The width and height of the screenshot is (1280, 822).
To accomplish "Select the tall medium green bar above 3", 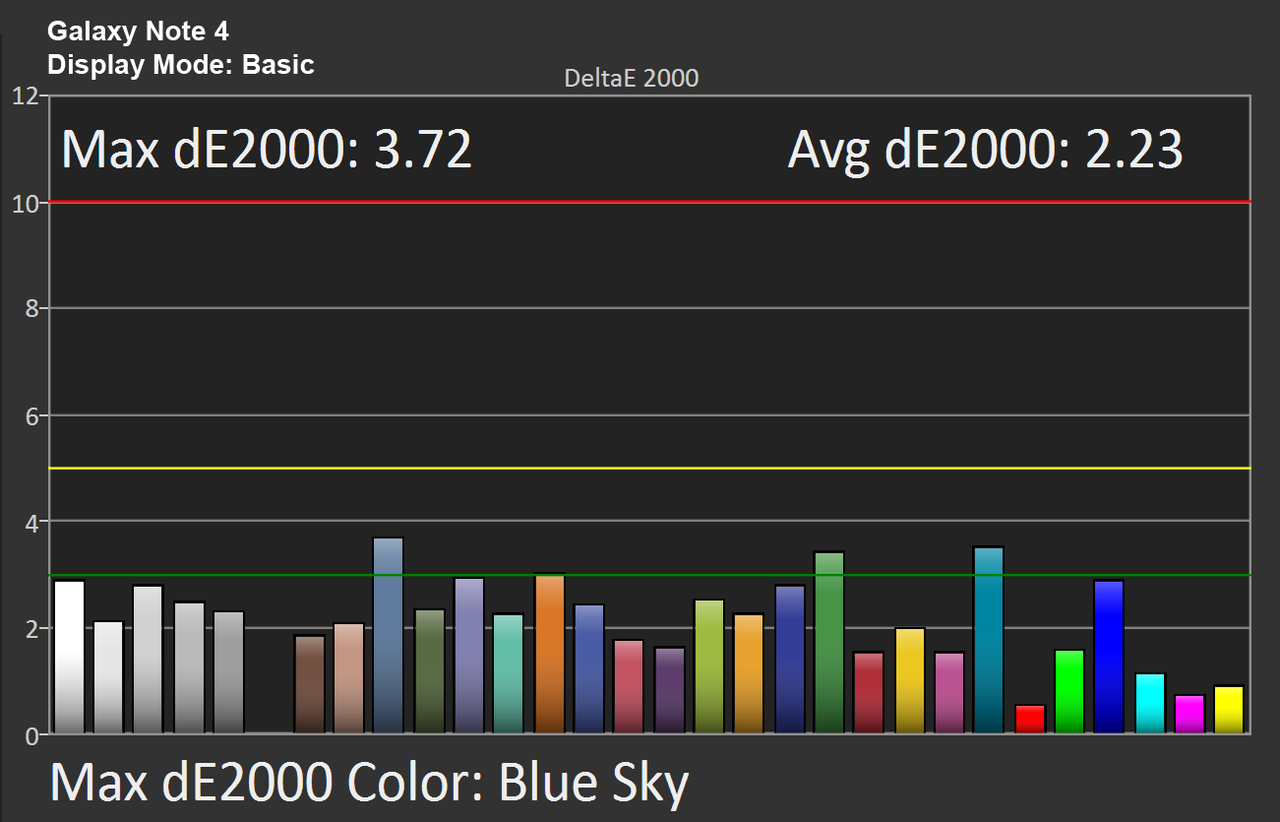I will [829, 642].
